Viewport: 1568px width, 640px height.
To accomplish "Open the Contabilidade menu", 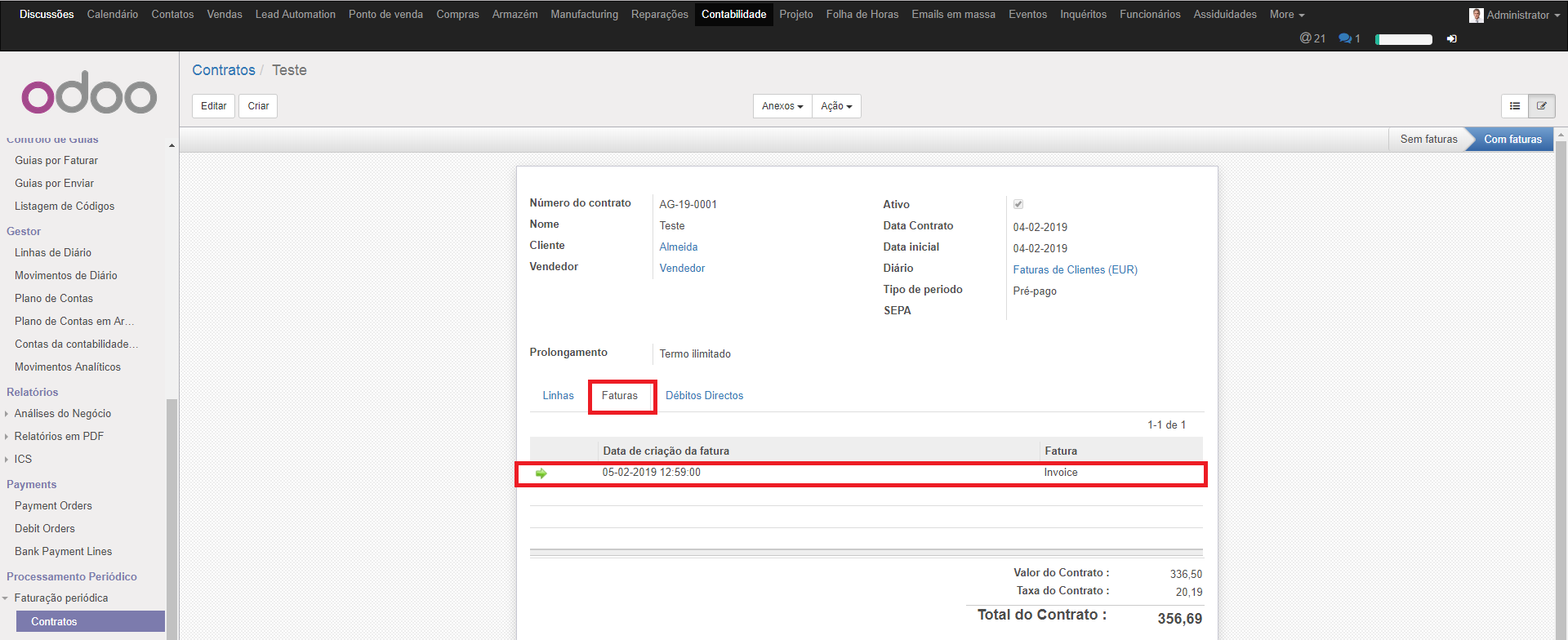I will tap(733, 15).
